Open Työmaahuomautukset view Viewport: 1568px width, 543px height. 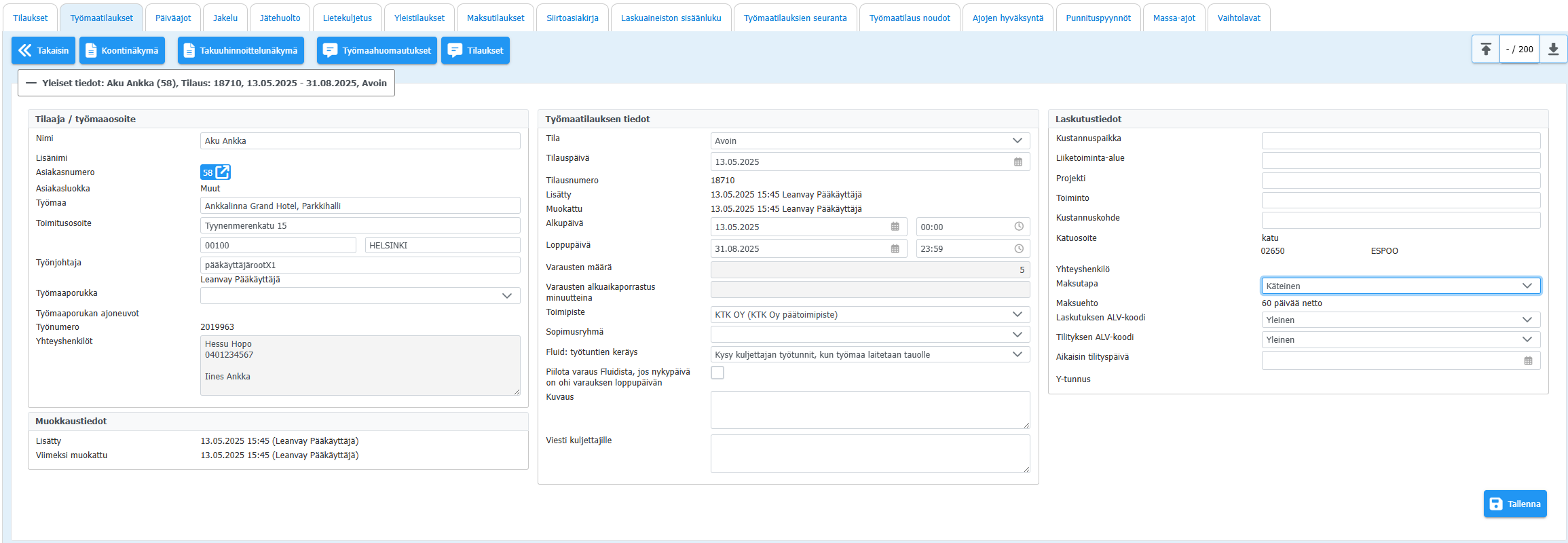pyautogui.click(x=377, y=51)
